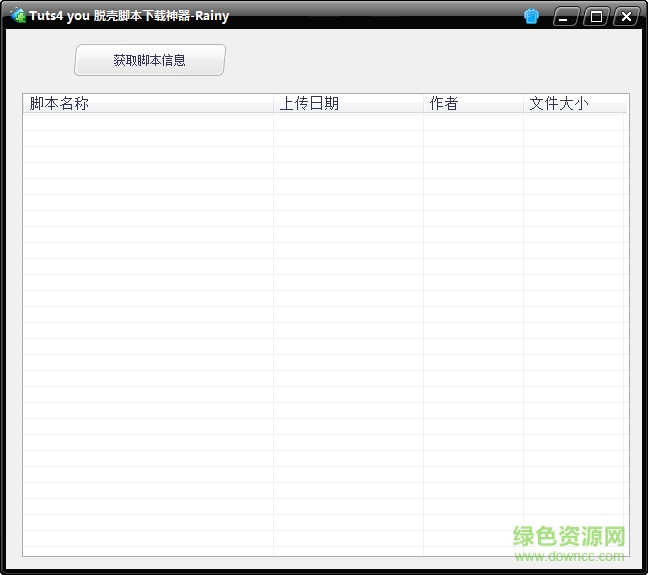Click the divider between 上传日期 and 作者
This screenshot has width=648, height=575.
click(423, 104)
